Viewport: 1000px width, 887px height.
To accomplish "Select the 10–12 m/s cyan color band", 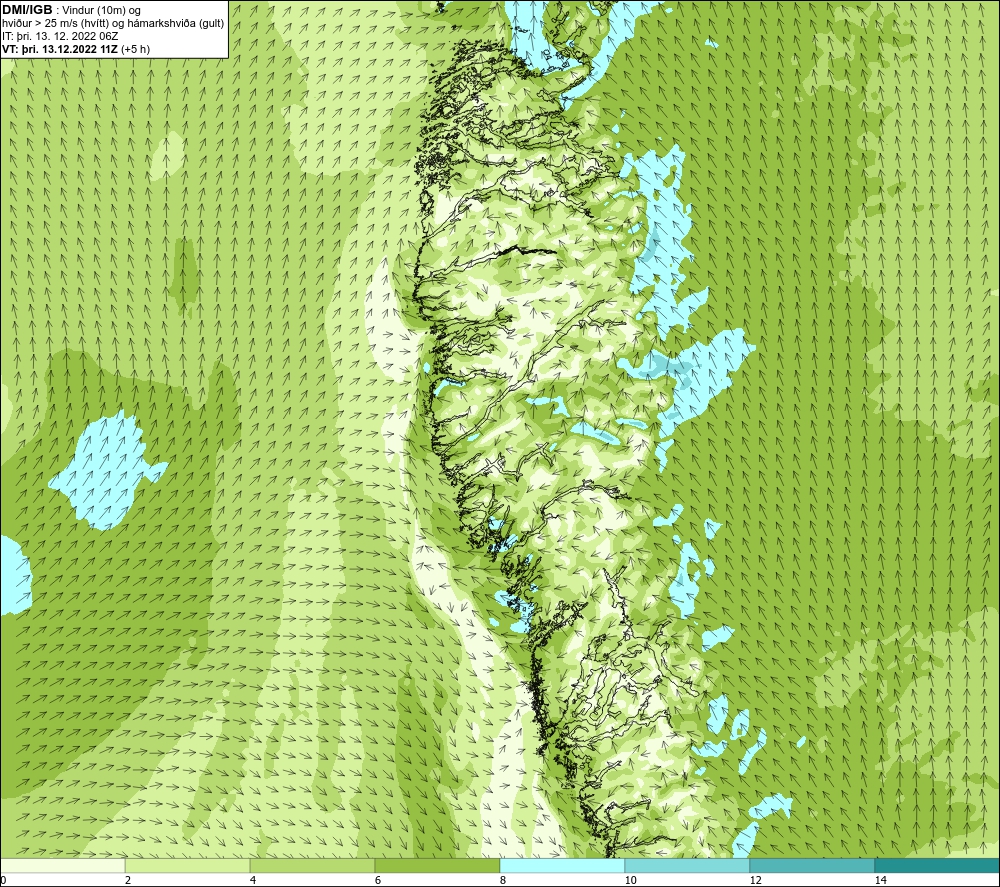I will point(688,865).
